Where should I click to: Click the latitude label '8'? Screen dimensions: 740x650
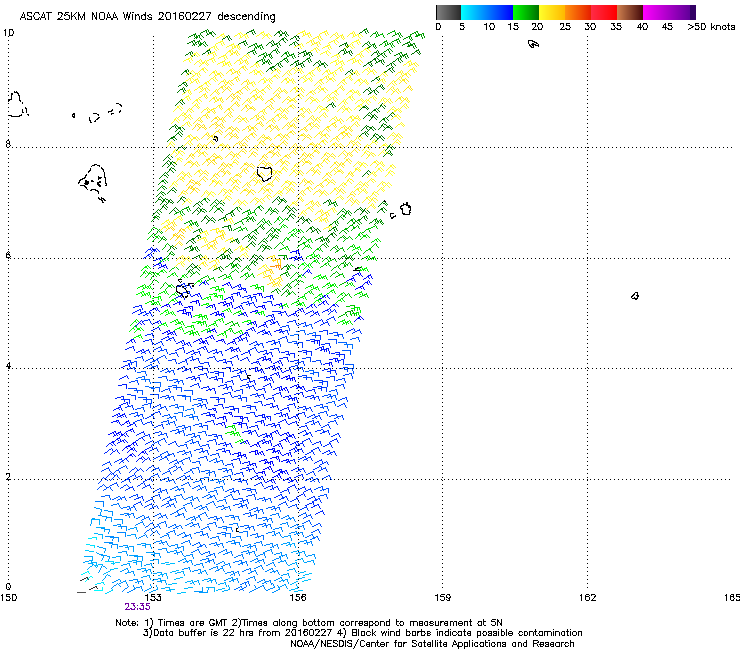[8, 144]
